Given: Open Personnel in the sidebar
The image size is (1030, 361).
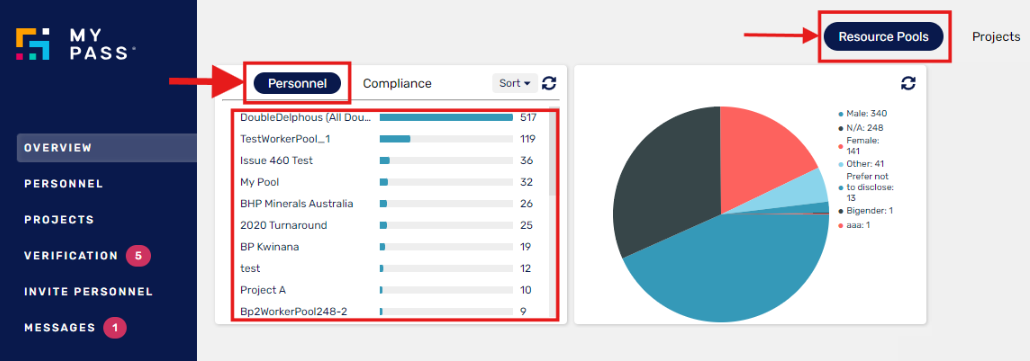Looking at the screenshot, I should (x=64, y=184).
